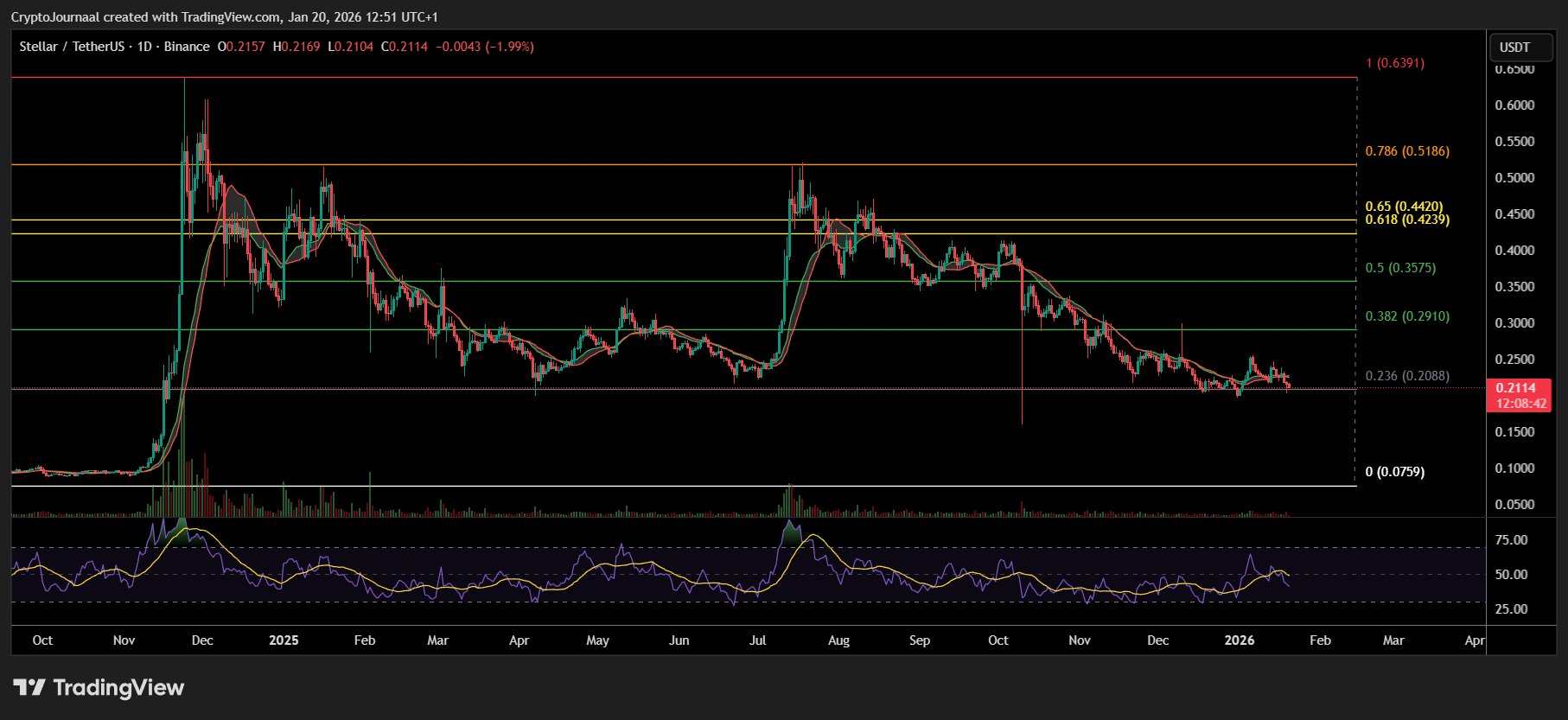Click the 2025 year marker on time axis
The image size is (1568, 720).
click(x=284, y=640)
